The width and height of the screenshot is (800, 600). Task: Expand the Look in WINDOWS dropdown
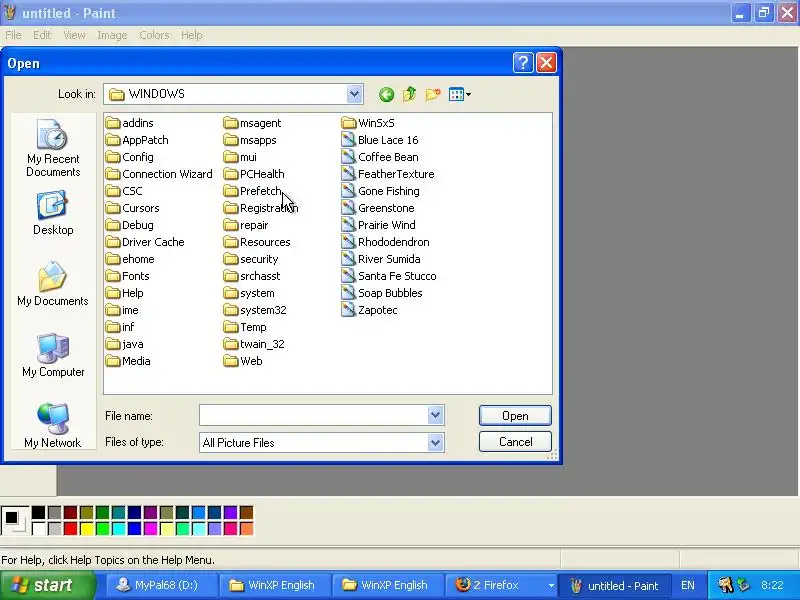coord(354,94)
